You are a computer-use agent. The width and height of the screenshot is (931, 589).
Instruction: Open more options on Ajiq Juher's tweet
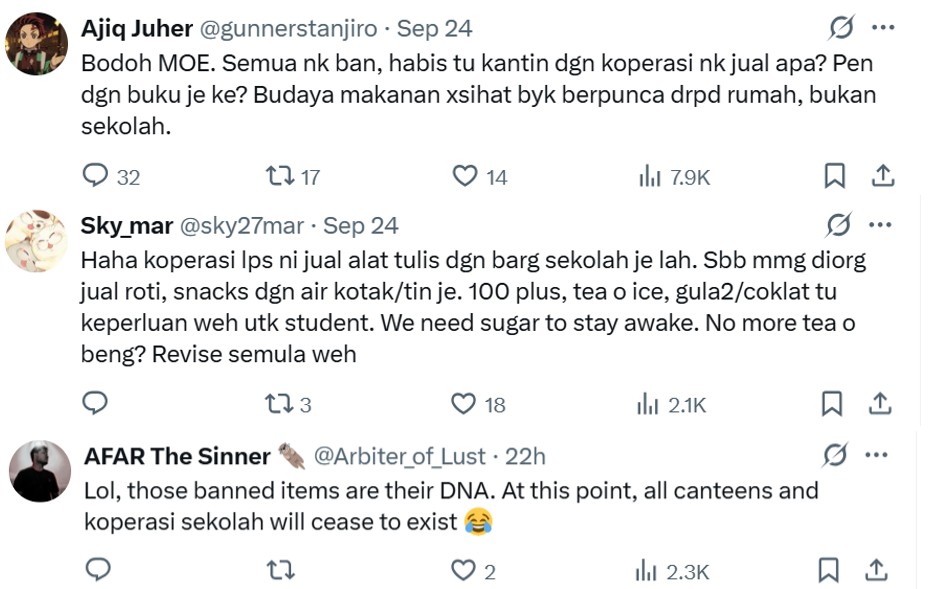click(x=883, y=28)
